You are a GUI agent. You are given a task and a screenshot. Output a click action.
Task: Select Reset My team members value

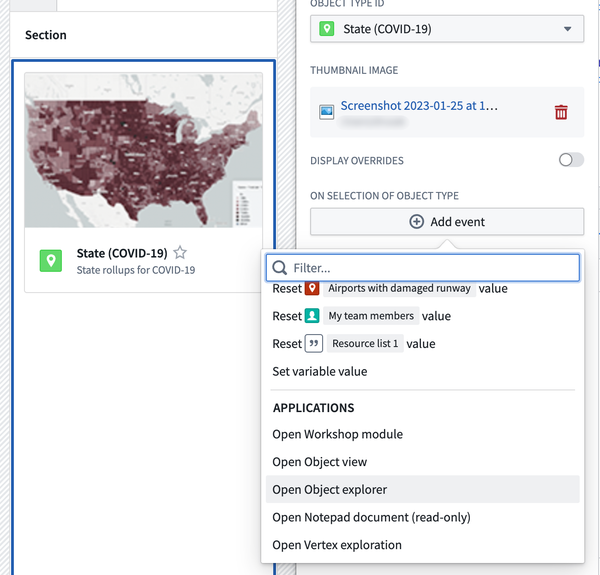click(422, 316)
